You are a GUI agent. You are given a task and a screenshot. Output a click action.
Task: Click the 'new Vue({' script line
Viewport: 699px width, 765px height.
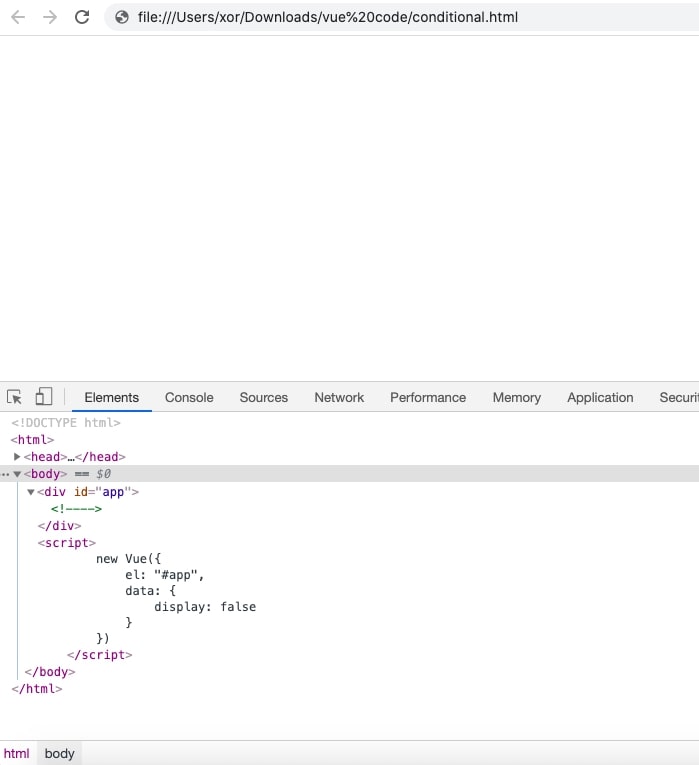click(128, 559)
